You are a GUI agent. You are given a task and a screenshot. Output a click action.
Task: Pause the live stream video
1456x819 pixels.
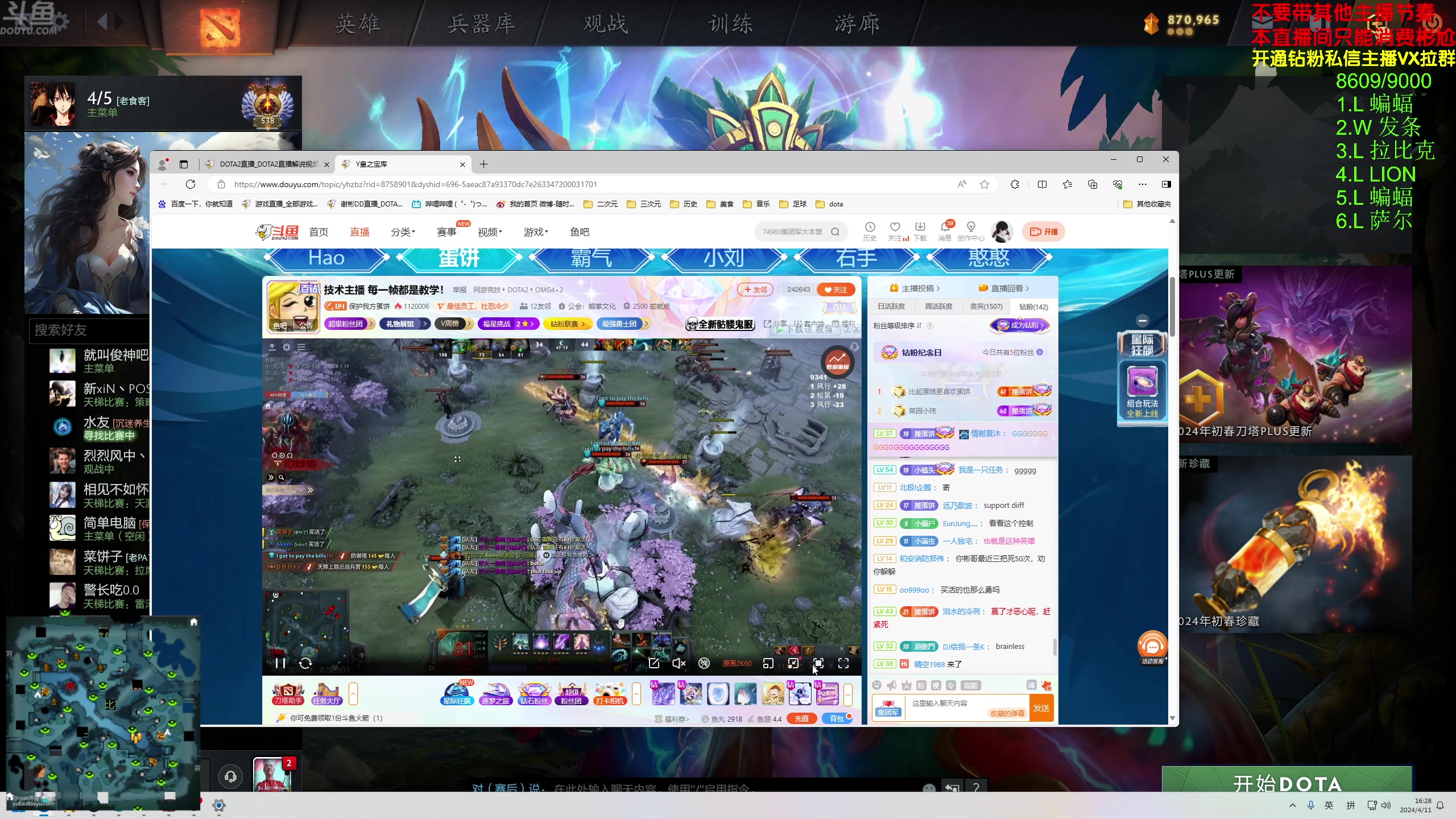[280, 663]
